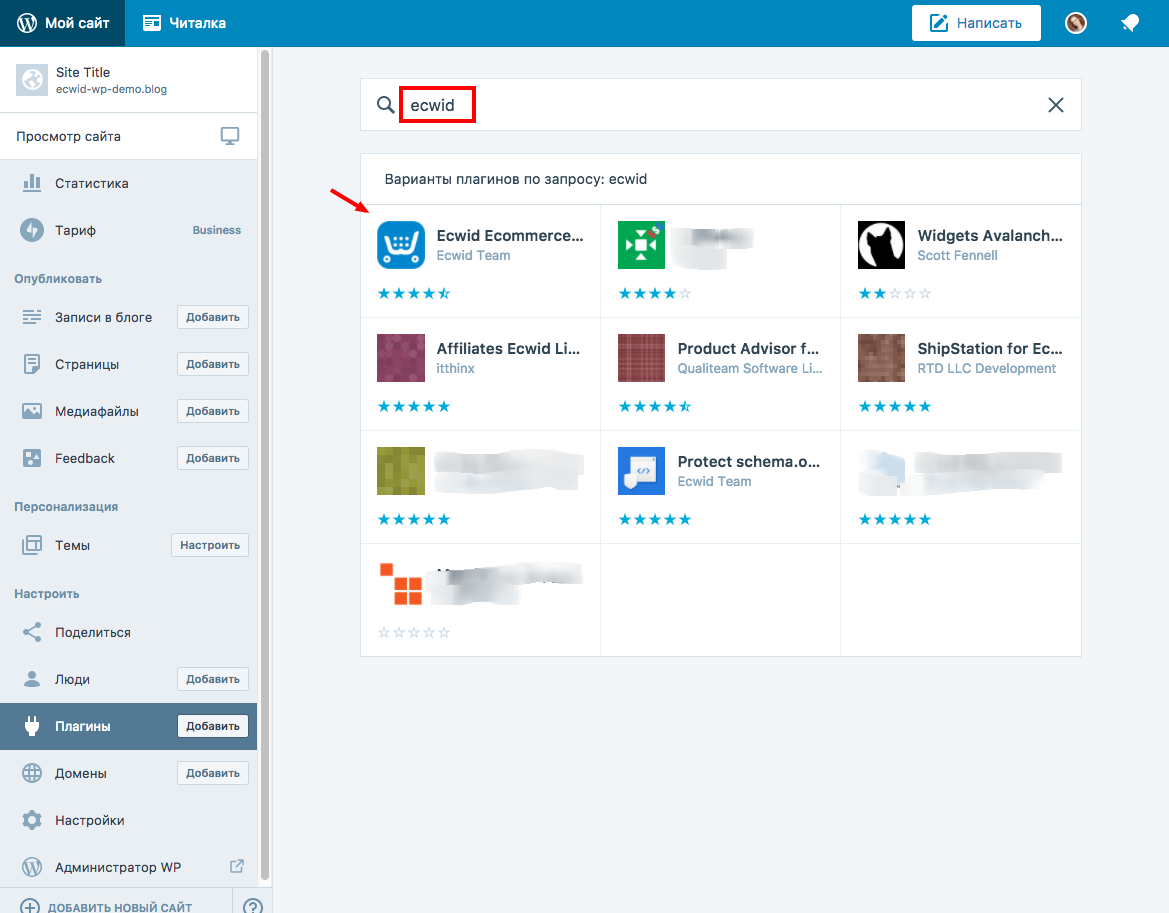
Task: Click Business plan label
Action: tap(217, 230)
